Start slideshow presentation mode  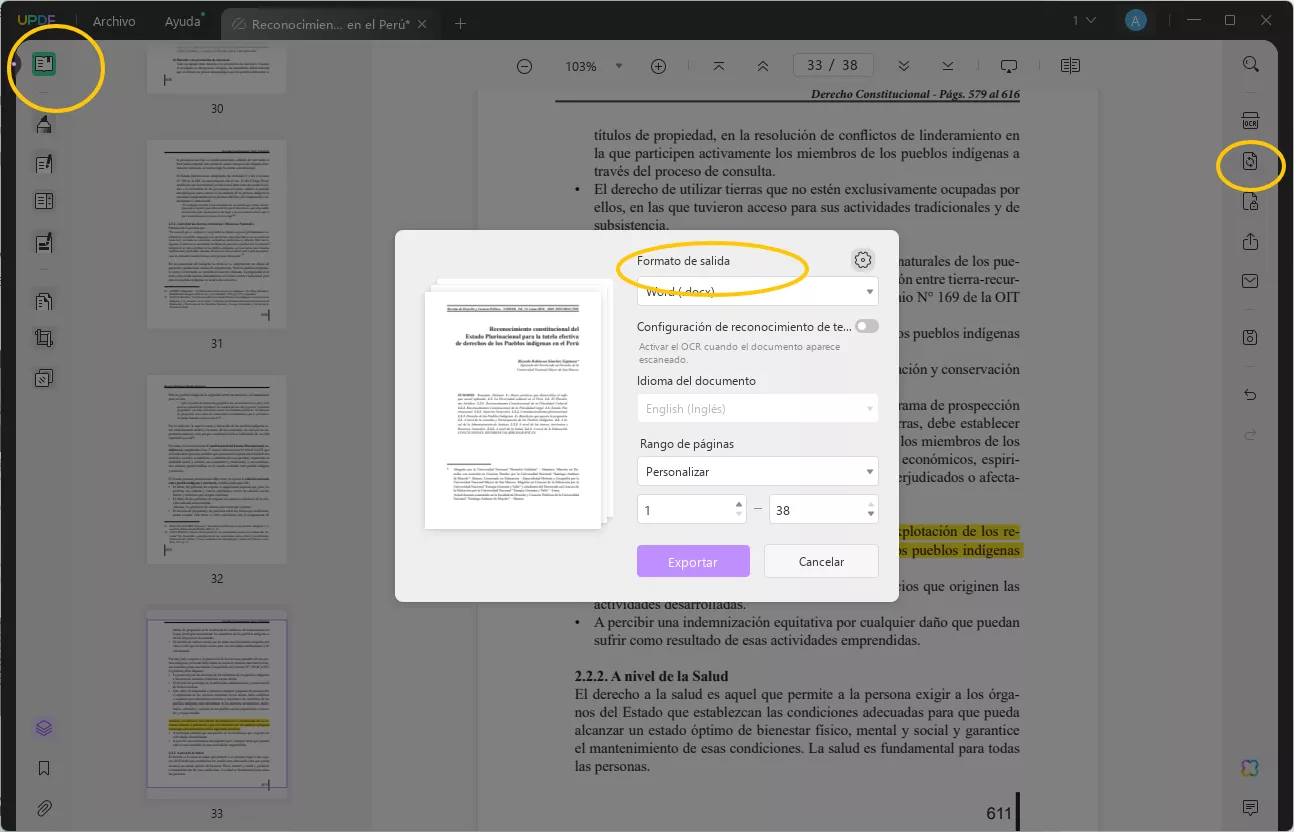(1009, 66)
